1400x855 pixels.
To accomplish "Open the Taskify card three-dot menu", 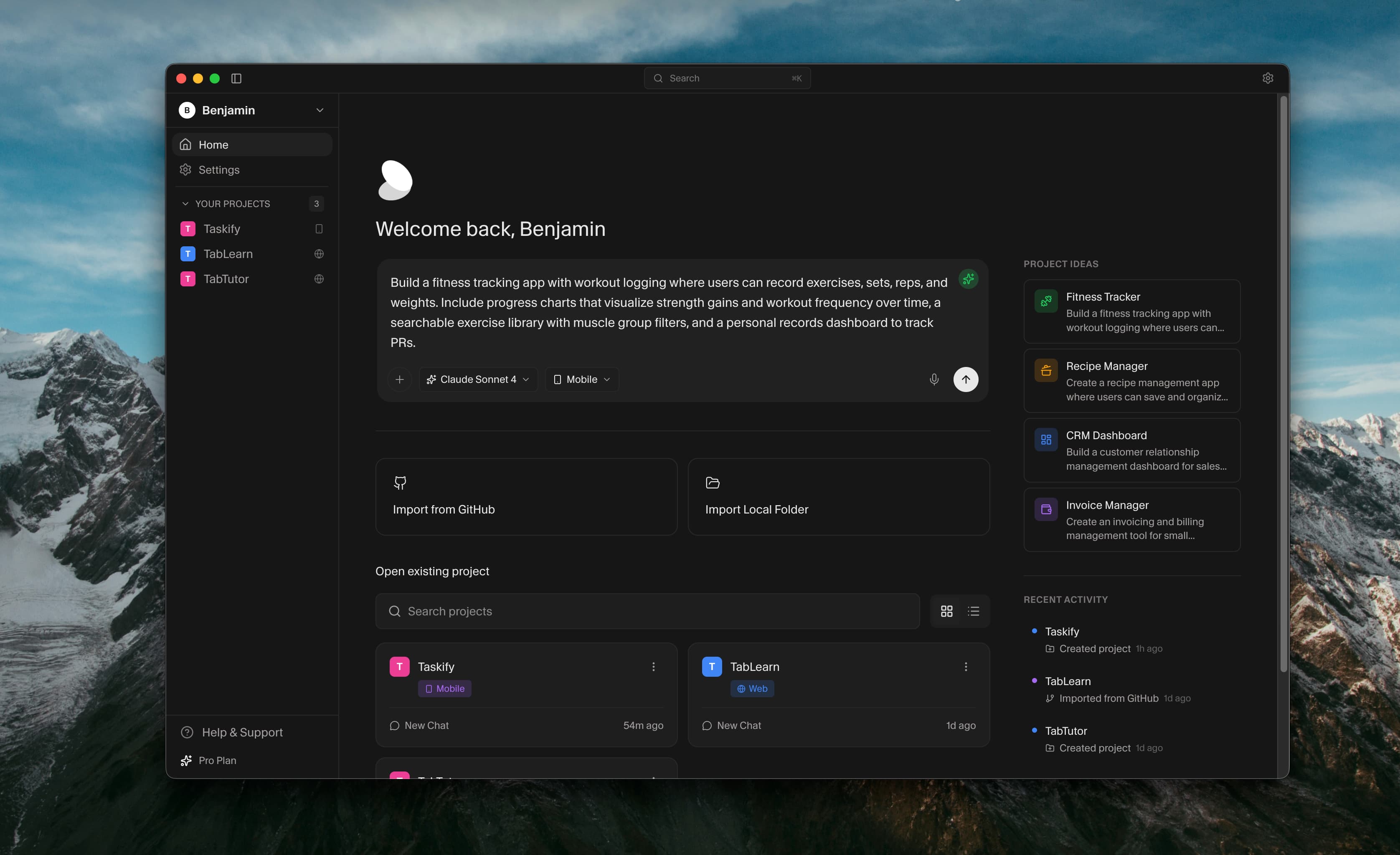I will [x=653, y=666].
